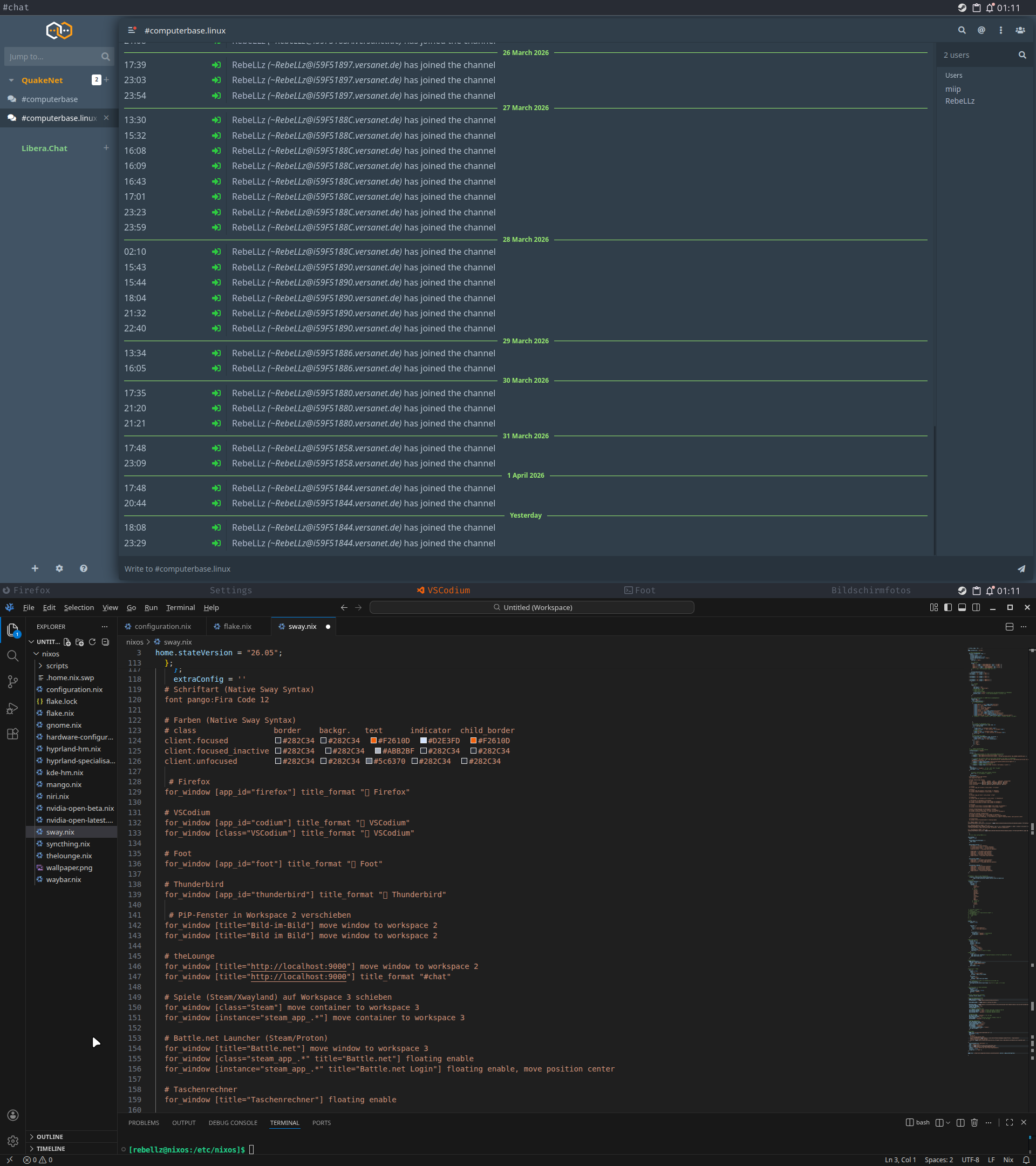Screen dimensions: 1036x1166
Task: Open mentions icon in The Lounge header
Action: pos(982,30)
